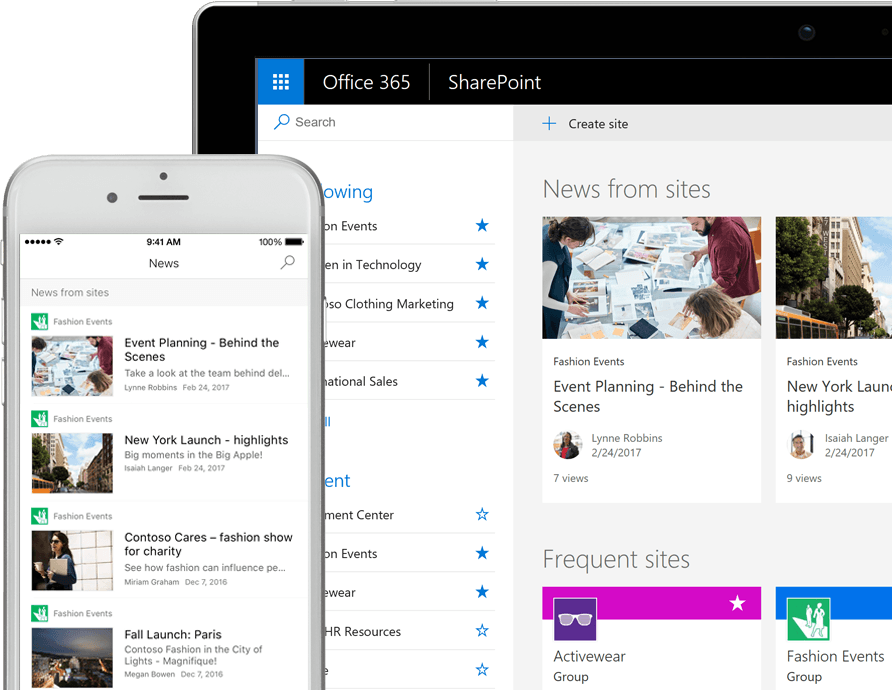Screen dimensions: 892x690
Task: Open the Activewear glasses site icon
Action: click(575, 619)
